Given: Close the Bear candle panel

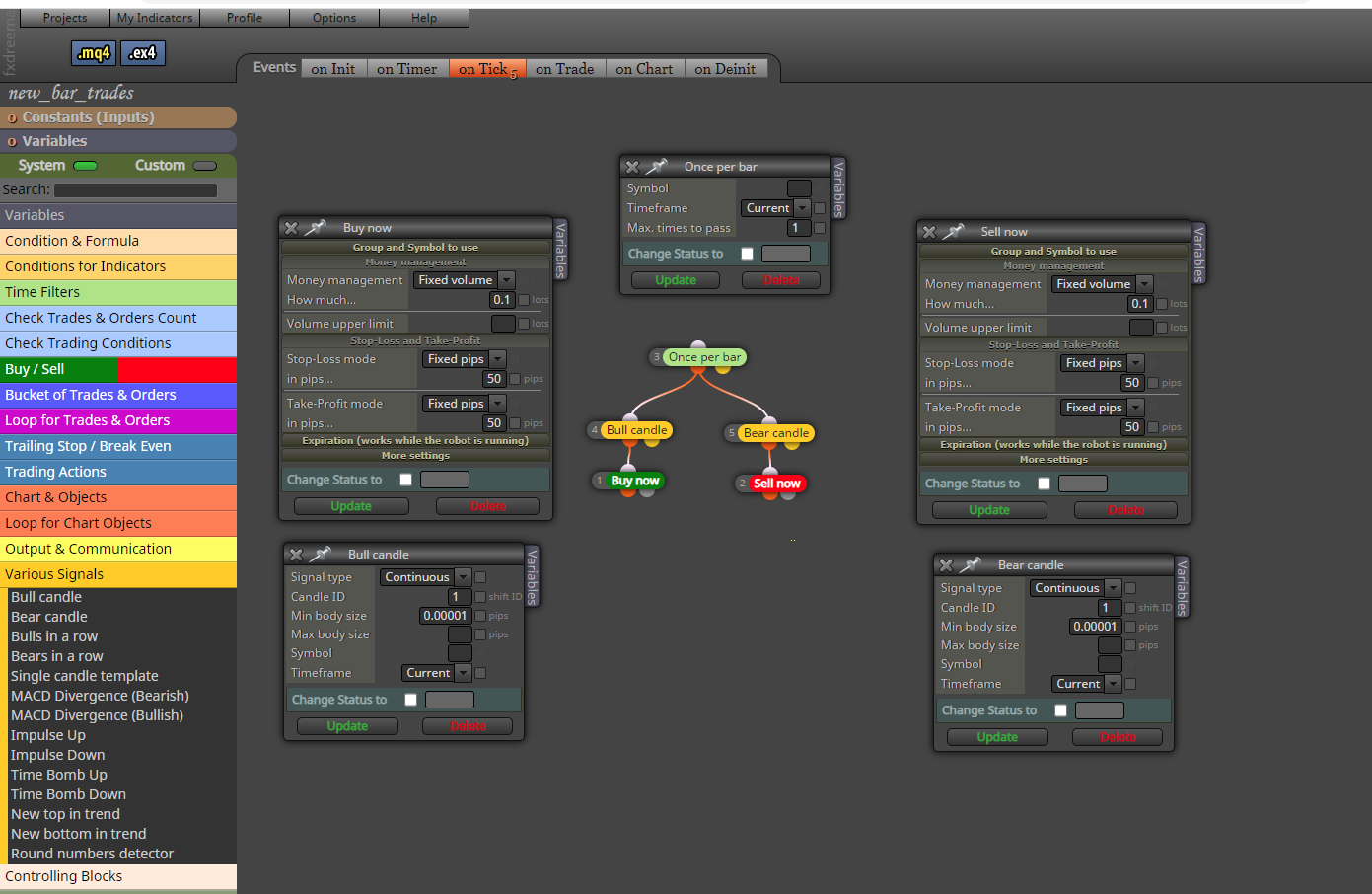Looking at the screenshot, I should 946,565.
